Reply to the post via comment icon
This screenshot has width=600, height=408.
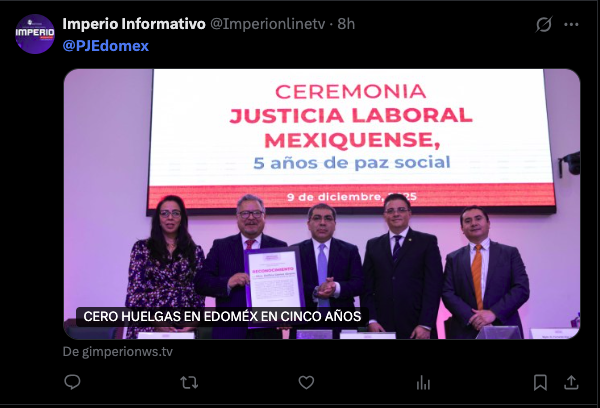click(72, 382)
